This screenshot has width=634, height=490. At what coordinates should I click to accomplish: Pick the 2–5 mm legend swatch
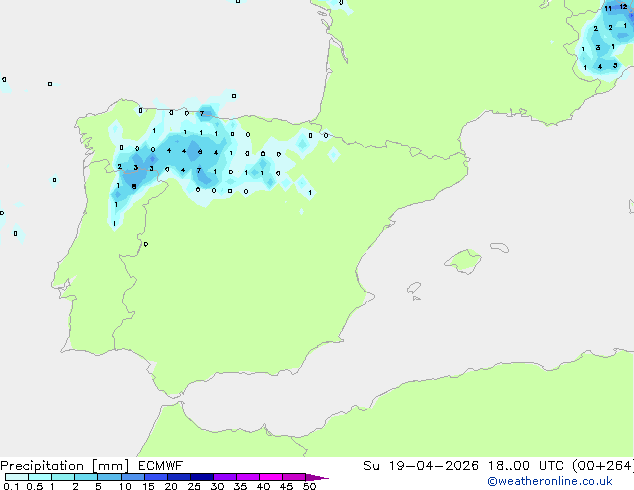(86, 477)
